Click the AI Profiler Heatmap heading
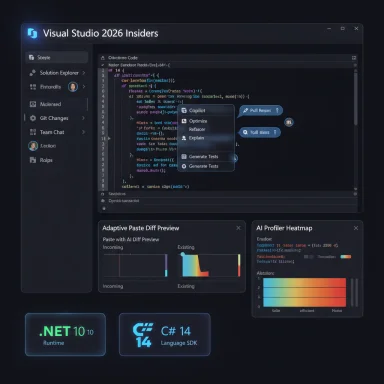The width and height of the screenshot is (384, 384). point(284,228)
